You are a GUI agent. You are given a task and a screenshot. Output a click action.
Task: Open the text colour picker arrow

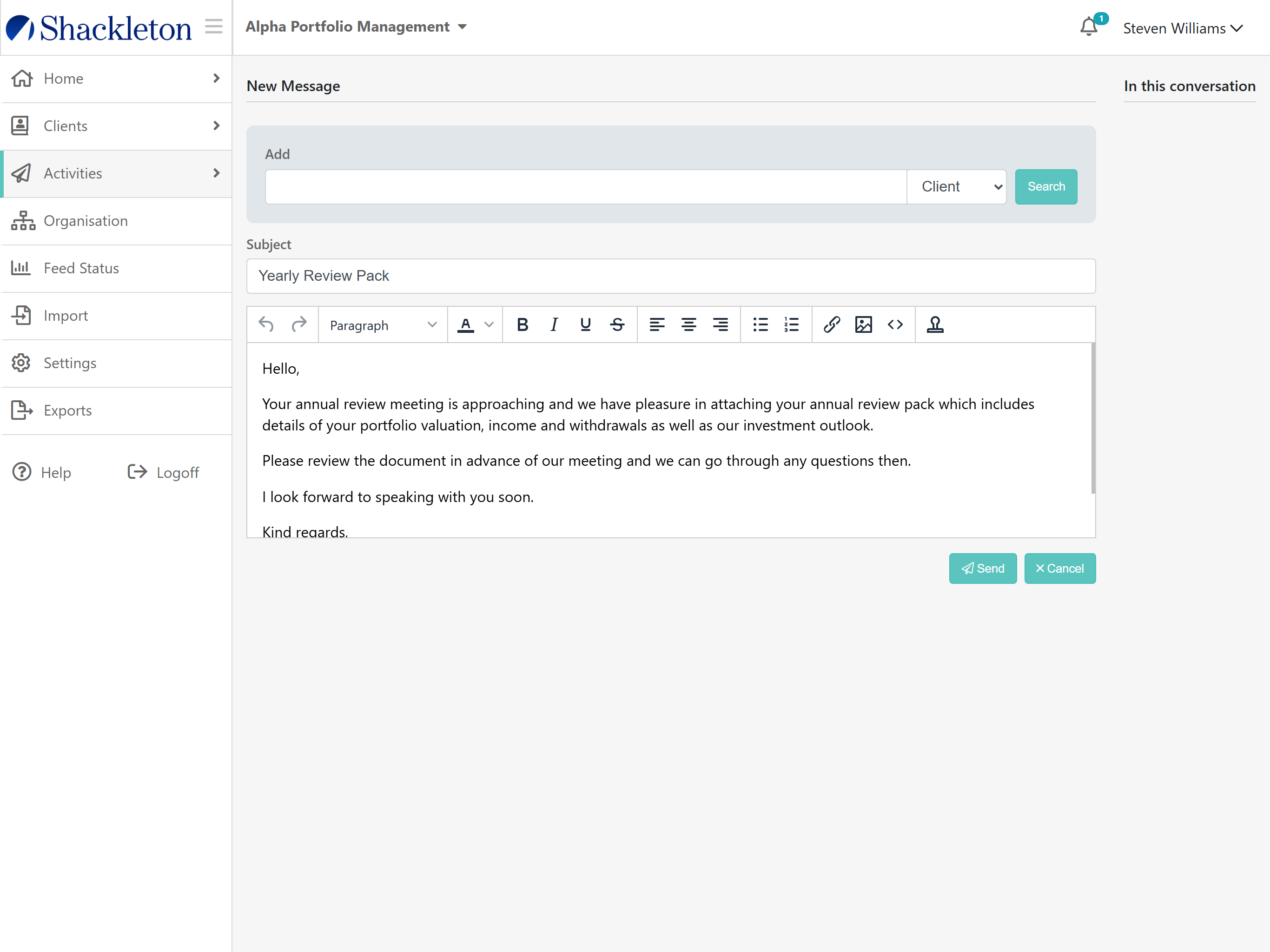click(x=489, y=325)
